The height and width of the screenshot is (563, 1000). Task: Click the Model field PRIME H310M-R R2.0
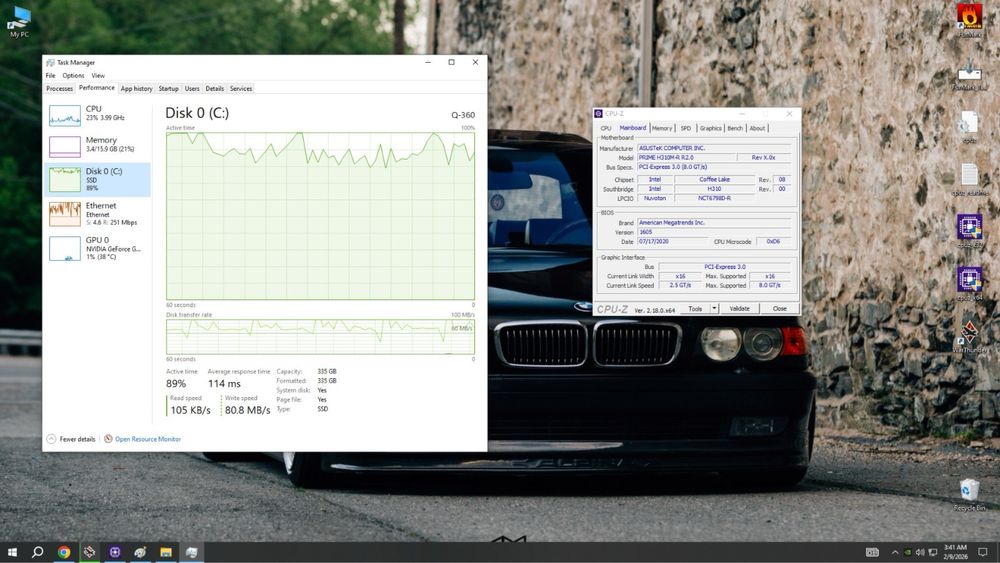[x=685, y=157]
